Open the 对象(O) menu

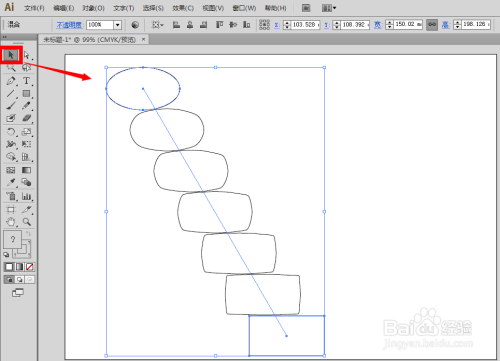coord(93,8)
